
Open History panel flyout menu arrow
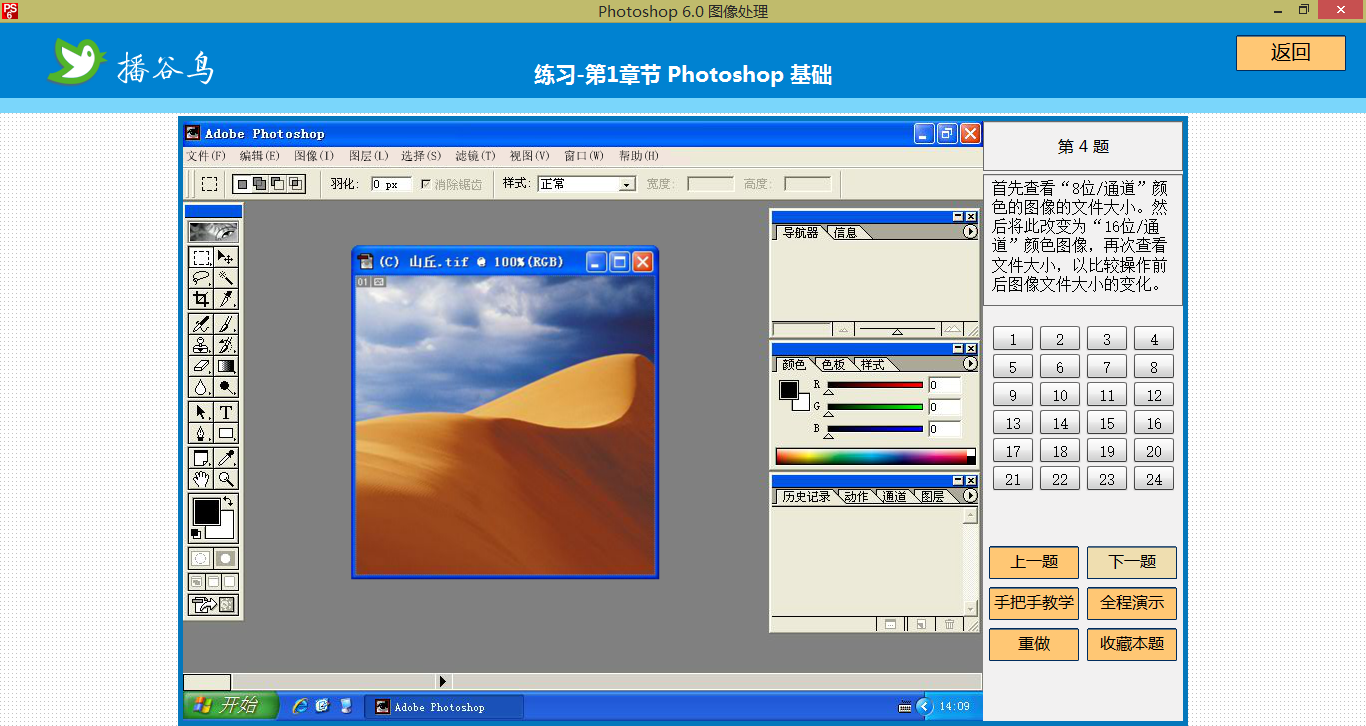[x=969, y=496]
